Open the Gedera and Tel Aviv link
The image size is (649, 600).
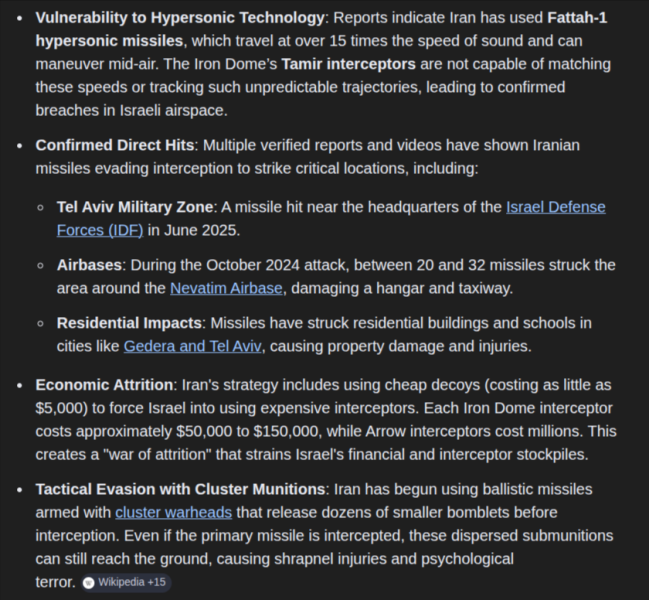click(x=192, y=346)
